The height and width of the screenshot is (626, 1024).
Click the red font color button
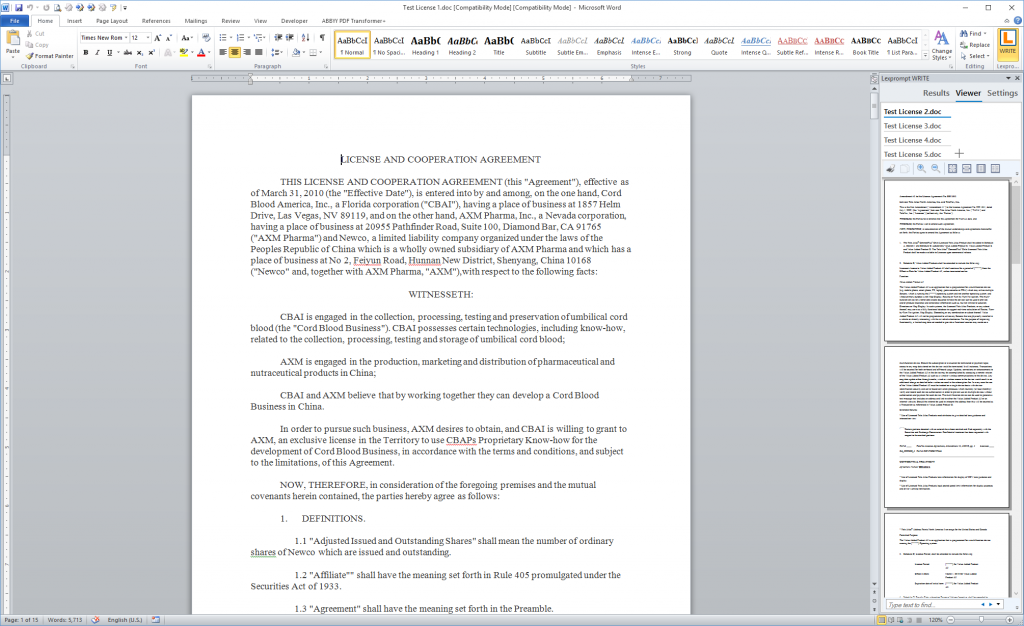201,52
